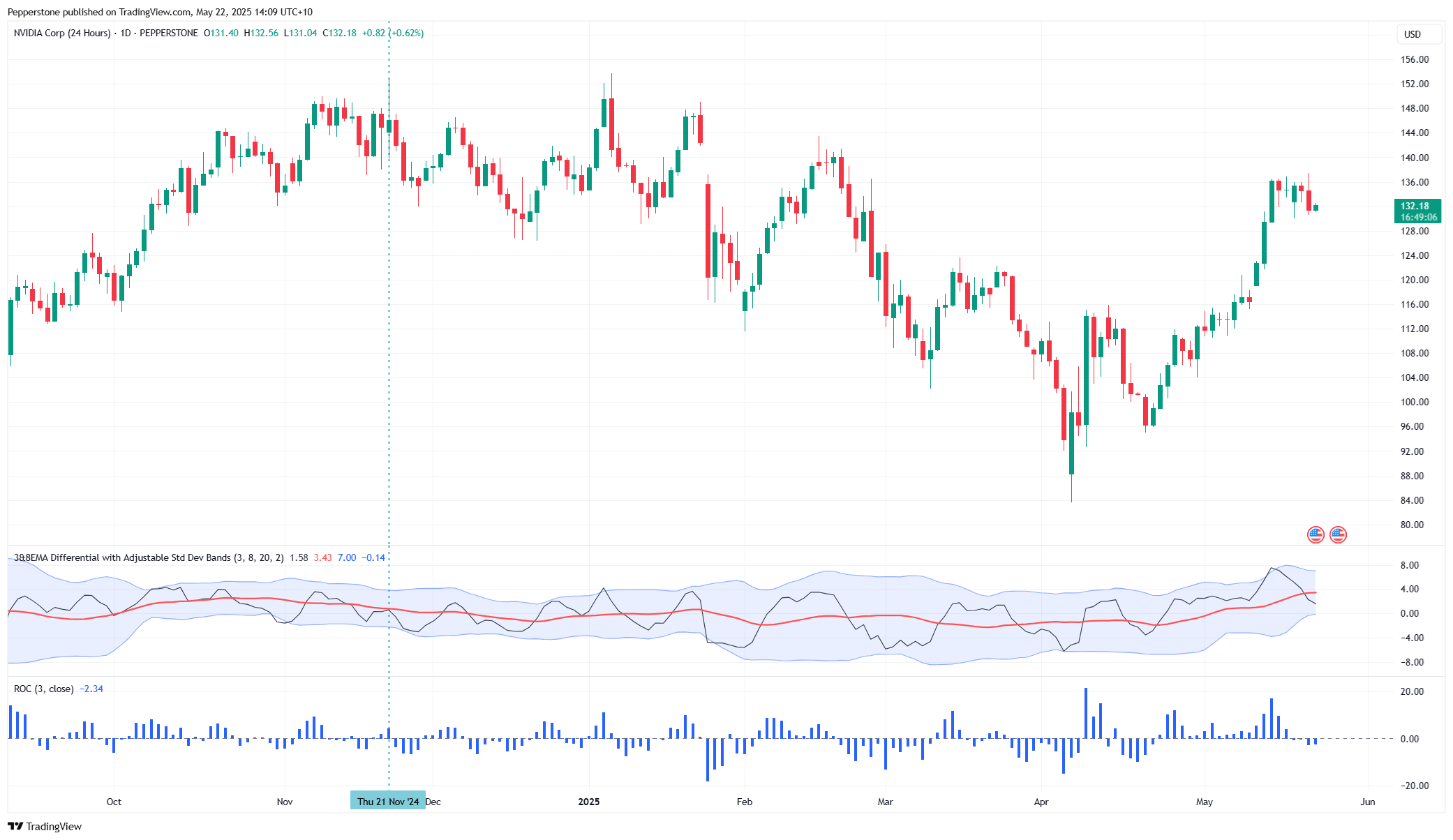Click the upper band value 7.00

coord(347,557)
